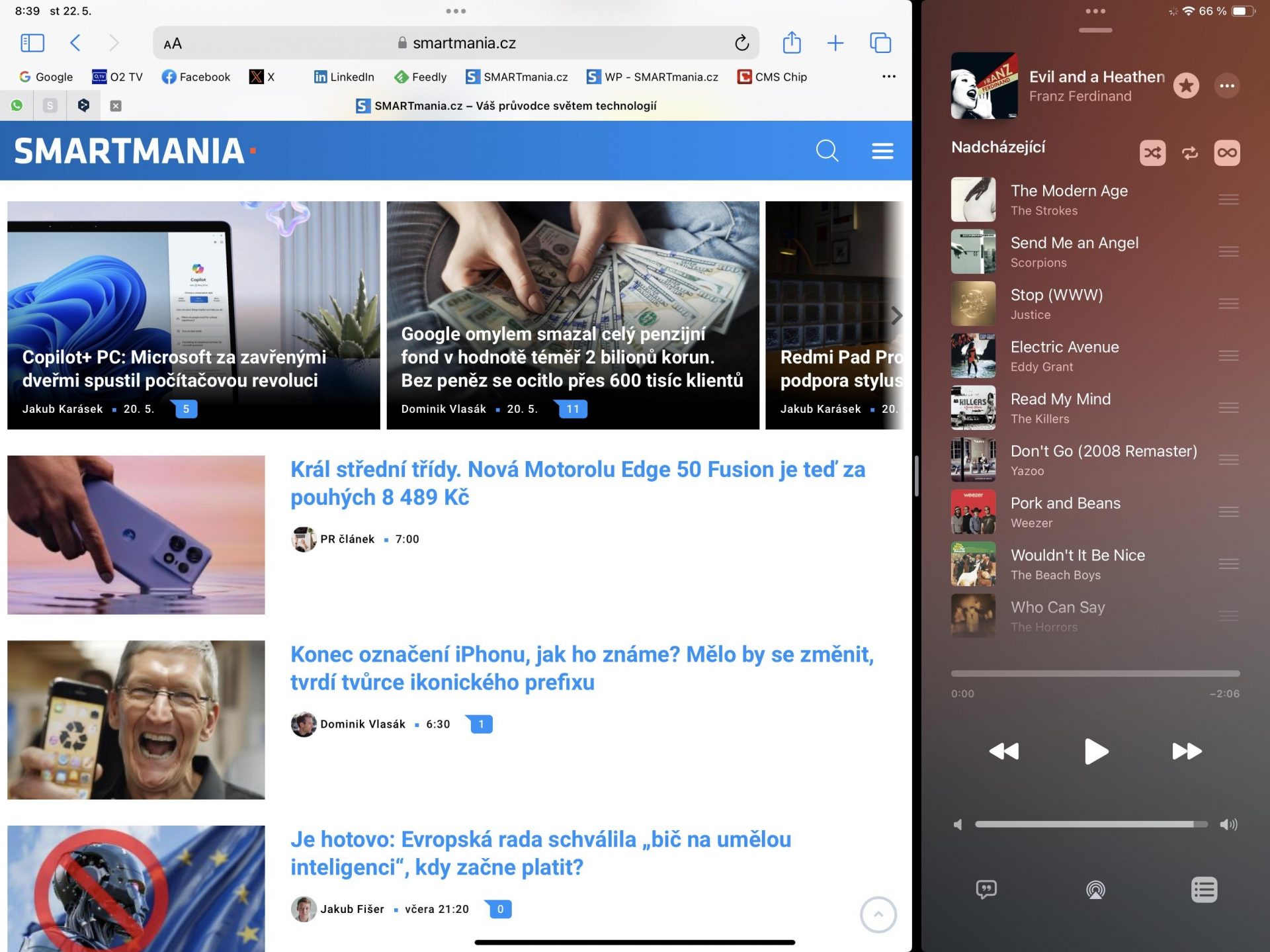The height and width of the screenshot is (952, 1270).
Task: Grab the reorder handle for Read My Mind
Action: (x=1228, y=408)
